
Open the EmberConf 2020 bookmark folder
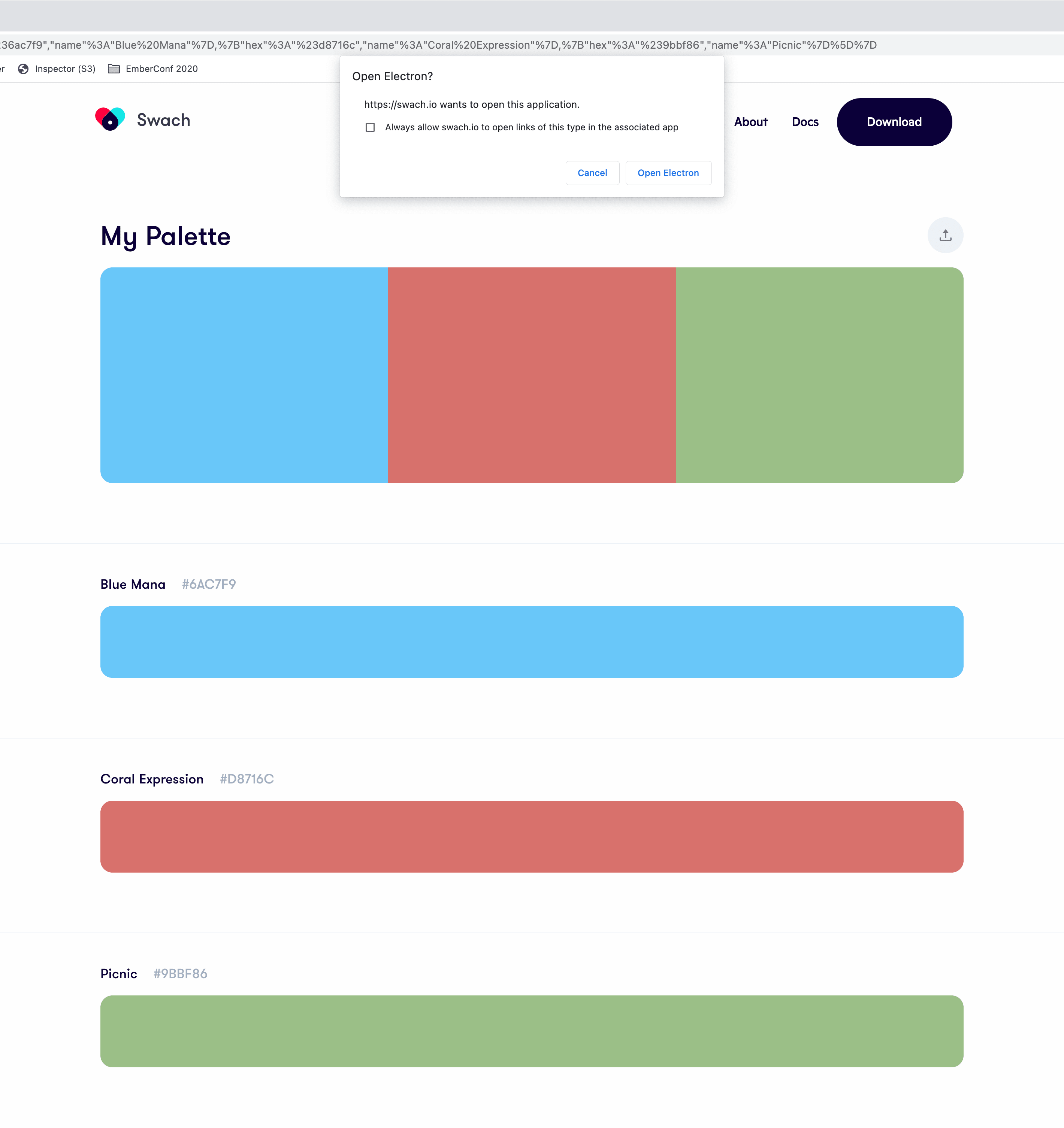(x=153, y=69)
